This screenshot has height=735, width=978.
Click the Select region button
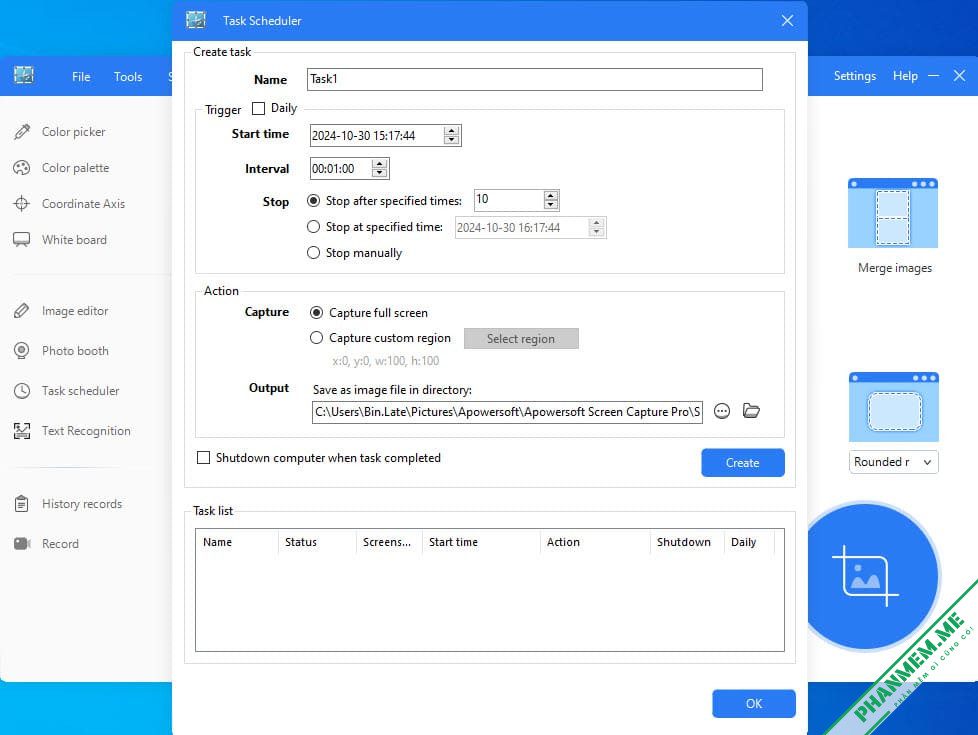521,339
